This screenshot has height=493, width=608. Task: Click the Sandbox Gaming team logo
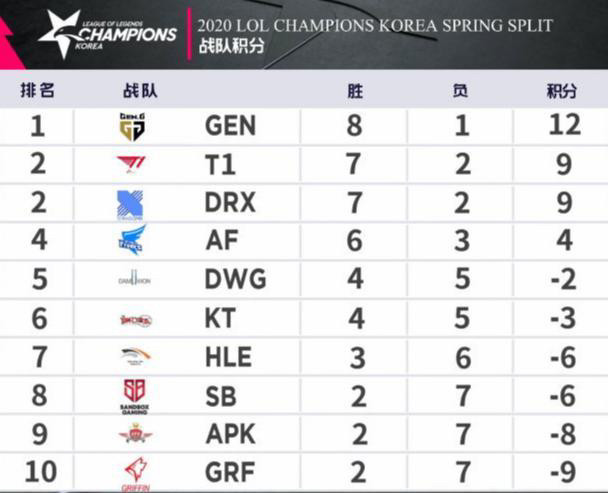point(132,396)
